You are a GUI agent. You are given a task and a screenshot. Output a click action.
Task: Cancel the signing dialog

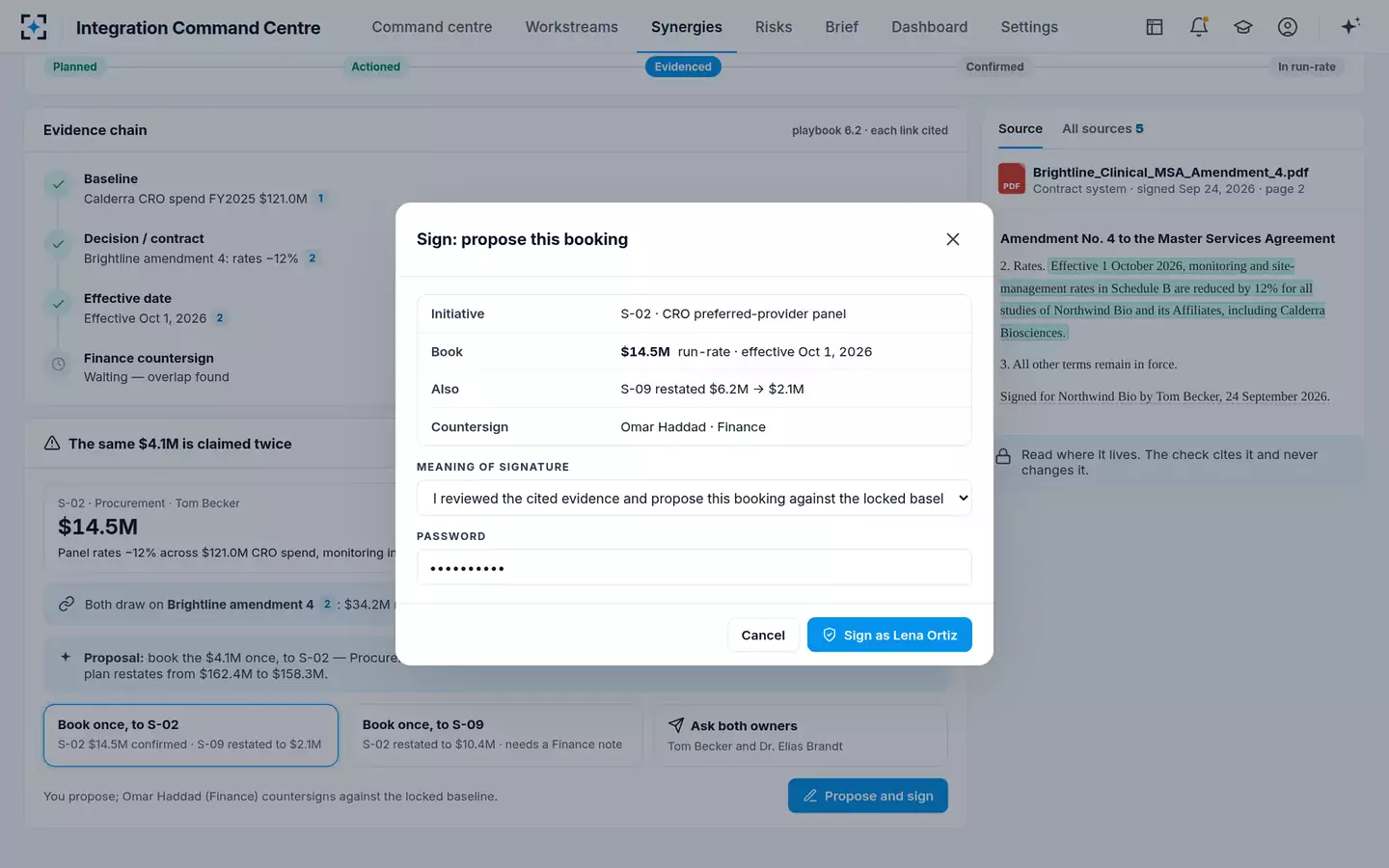click(763, 635)
